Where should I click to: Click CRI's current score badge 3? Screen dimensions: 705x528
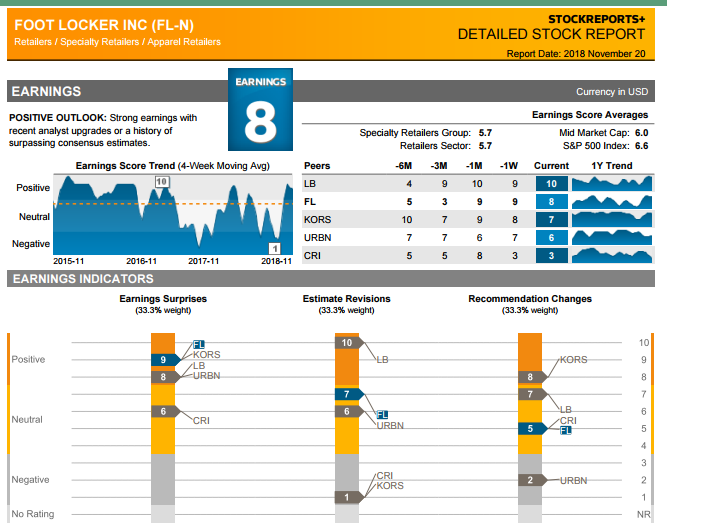tap(552, 255)
